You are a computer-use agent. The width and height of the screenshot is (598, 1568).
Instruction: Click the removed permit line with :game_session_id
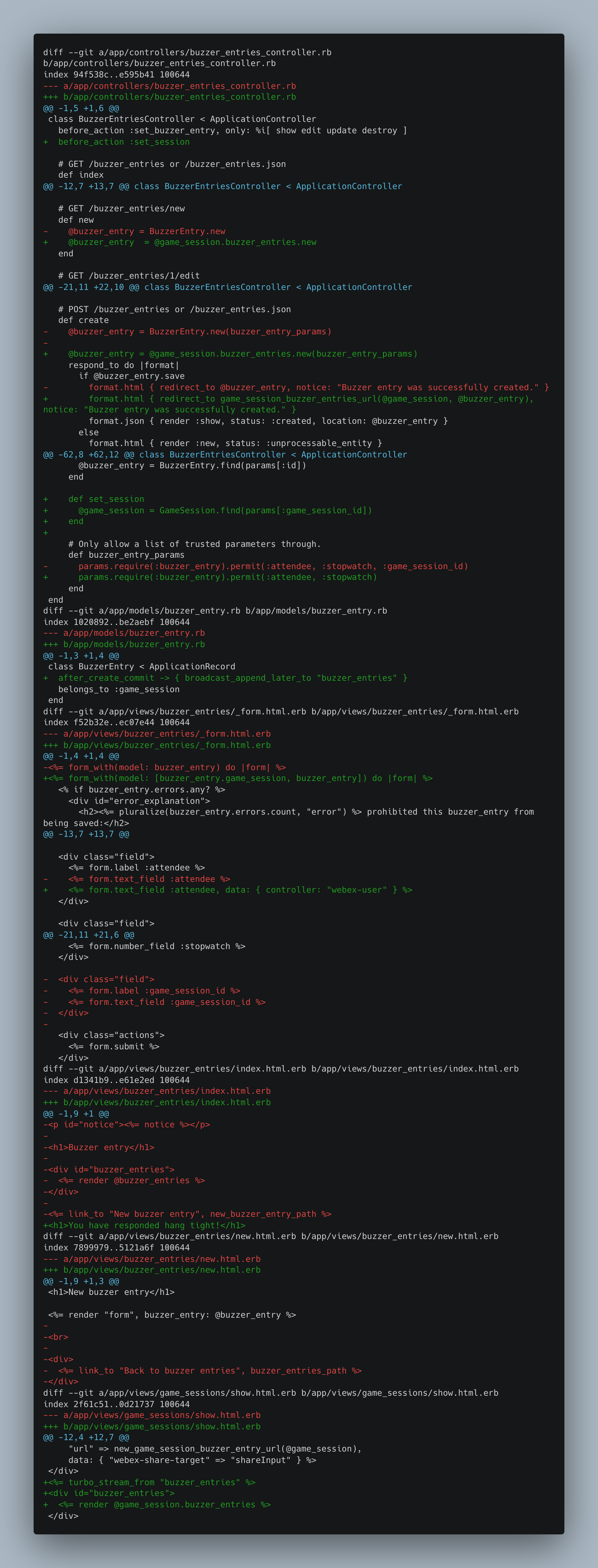pos(256,566)
